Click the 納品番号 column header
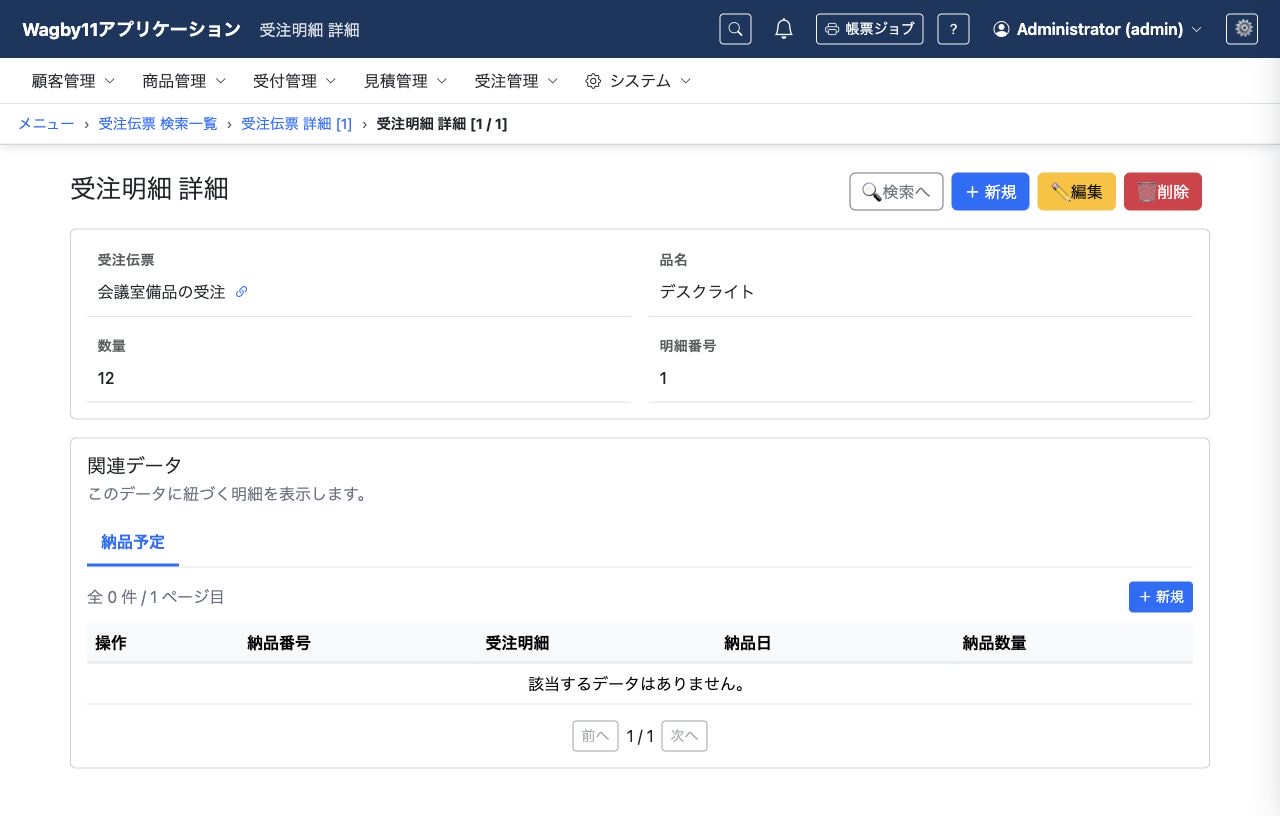 (x=279, y=643)
